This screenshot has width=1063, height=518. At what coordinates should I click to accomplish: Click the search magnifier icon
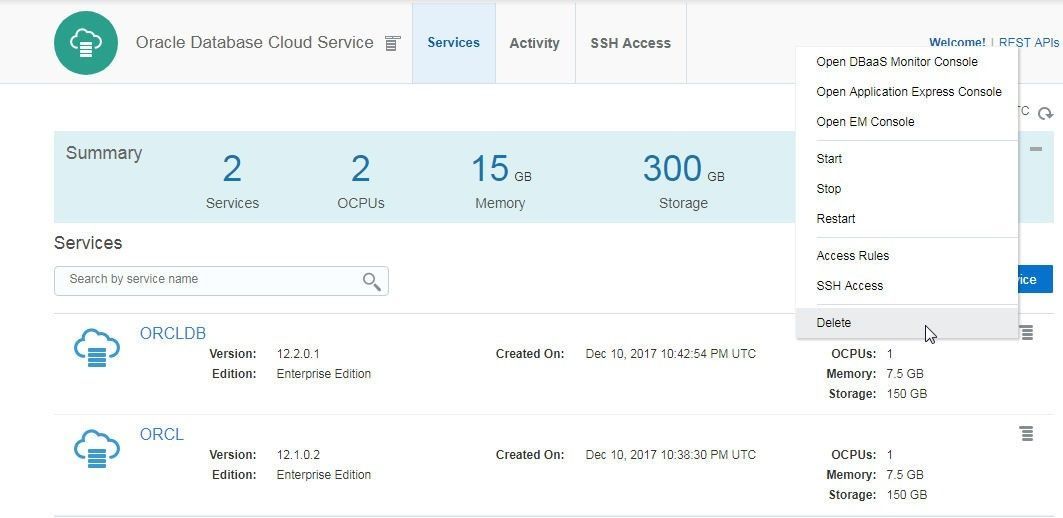click(372, 281)
